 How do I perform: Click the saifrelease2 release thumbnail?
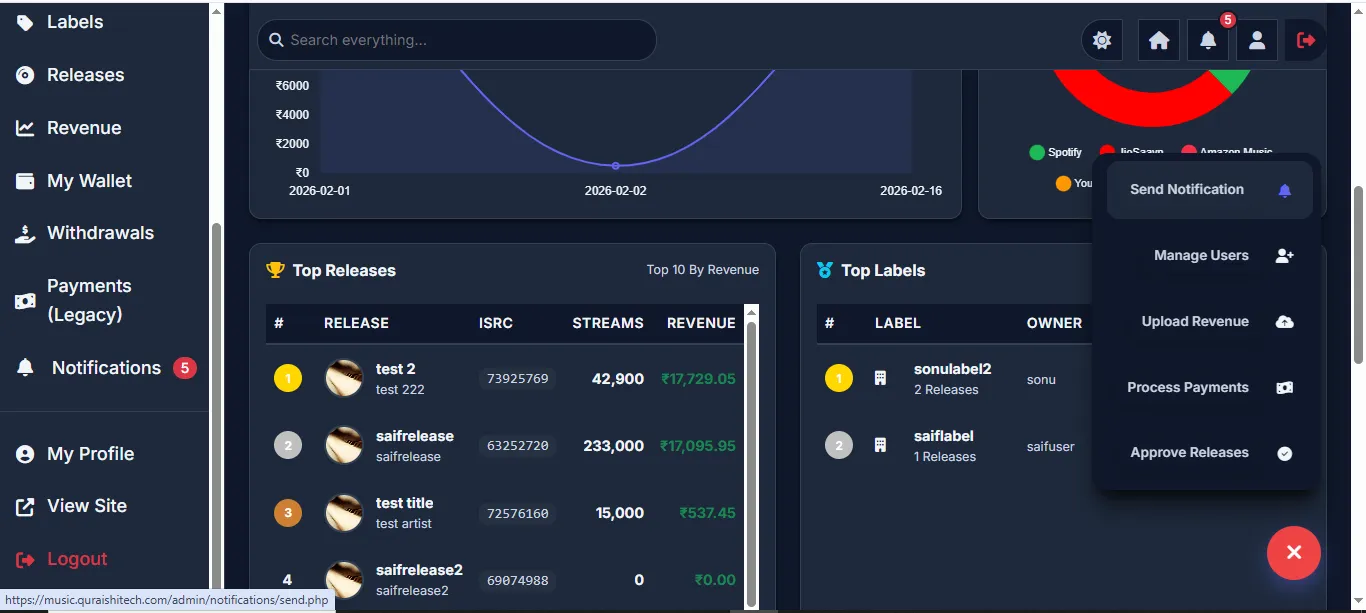tap(344, 580)
